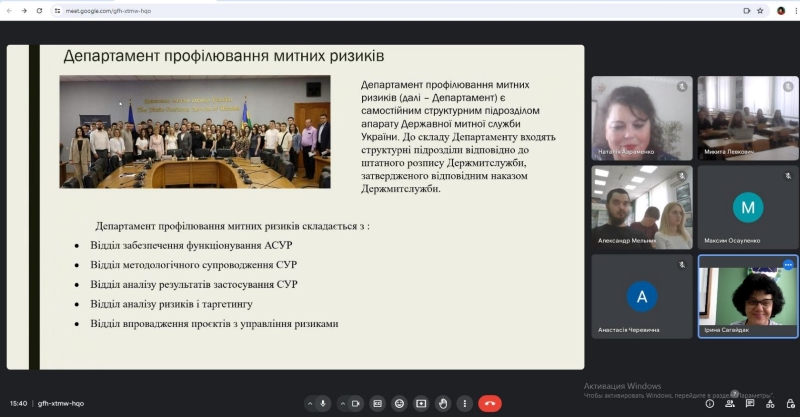Click muted mic icon on Анастасія Черевична's tile
Image resolution: width=800 pixels, height=417 pixels.
coord(682,265)
